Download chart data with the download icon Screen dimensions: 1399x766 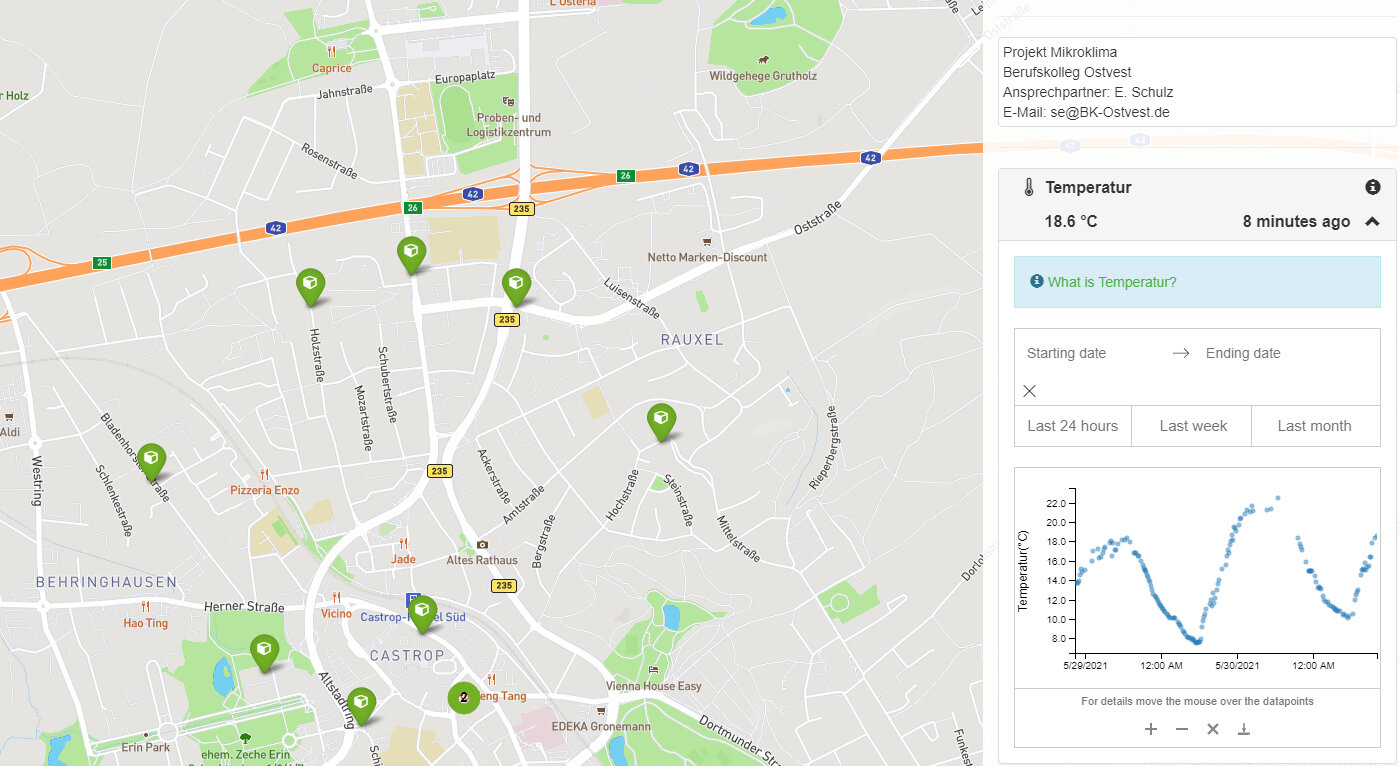click(x=1244, y=729)
